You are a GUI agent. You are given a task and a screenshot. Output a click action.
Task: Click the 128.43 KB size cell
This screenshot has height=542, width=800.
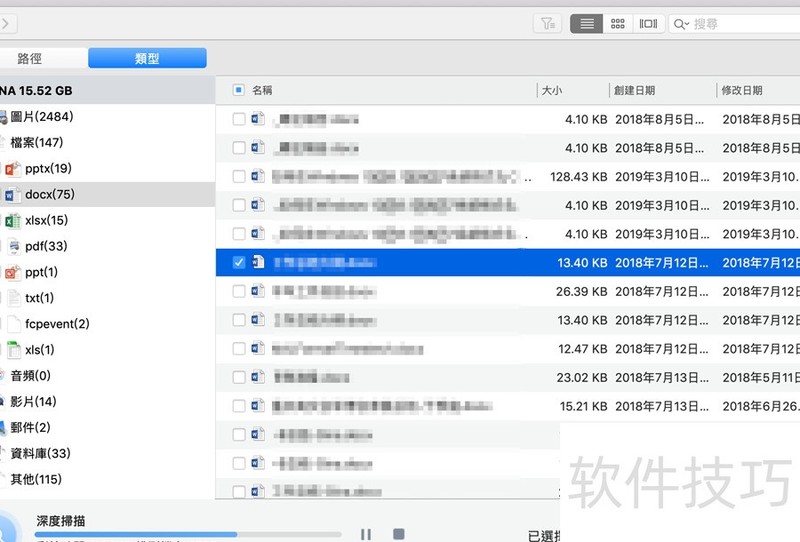coord(579,177)
